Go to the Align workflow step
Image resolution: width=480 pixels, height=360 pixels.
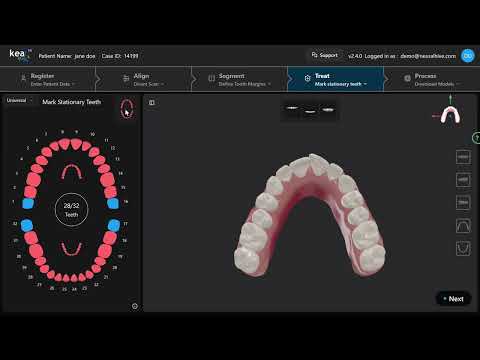pyautogui.click(x=144, y=79)
